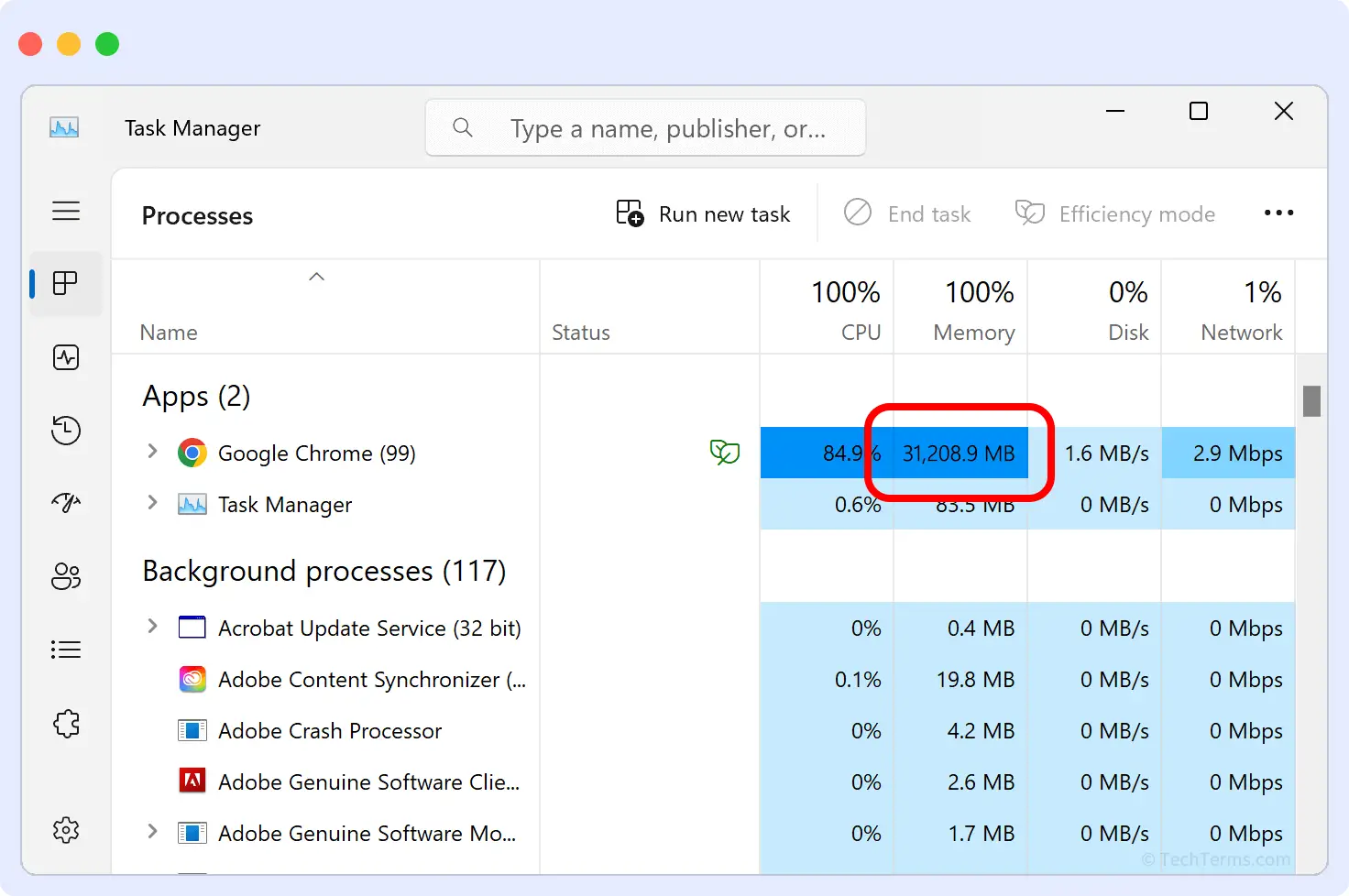Click the Run new task button

coord(703,213)
